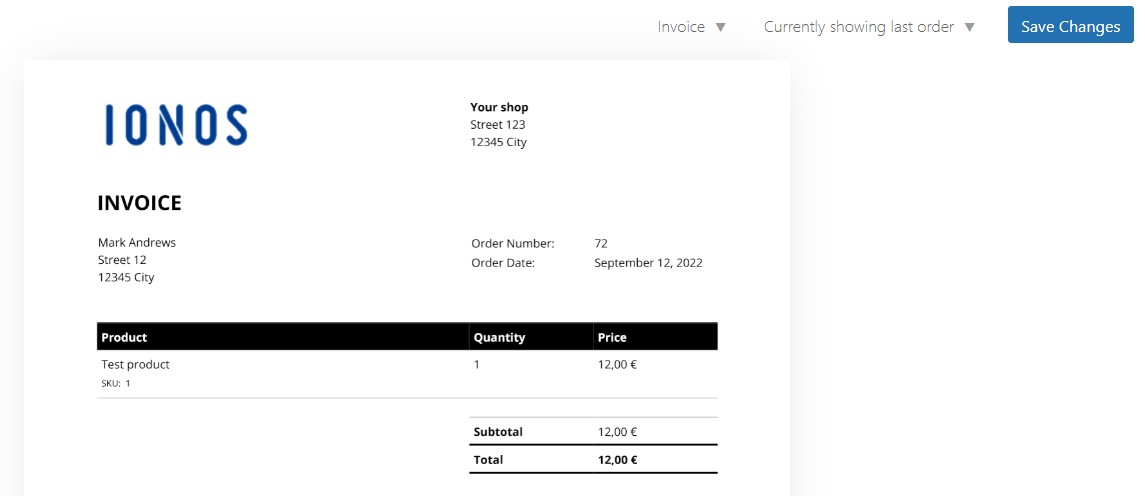
Task: Click the SKU text under Test product
Action: [x=116, y=383]
